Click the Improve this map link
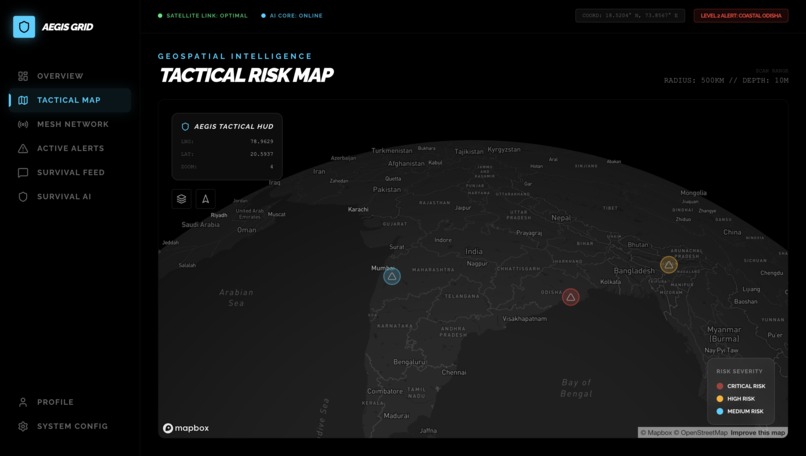Screen dimensions: 806x456 coord(758,433)
